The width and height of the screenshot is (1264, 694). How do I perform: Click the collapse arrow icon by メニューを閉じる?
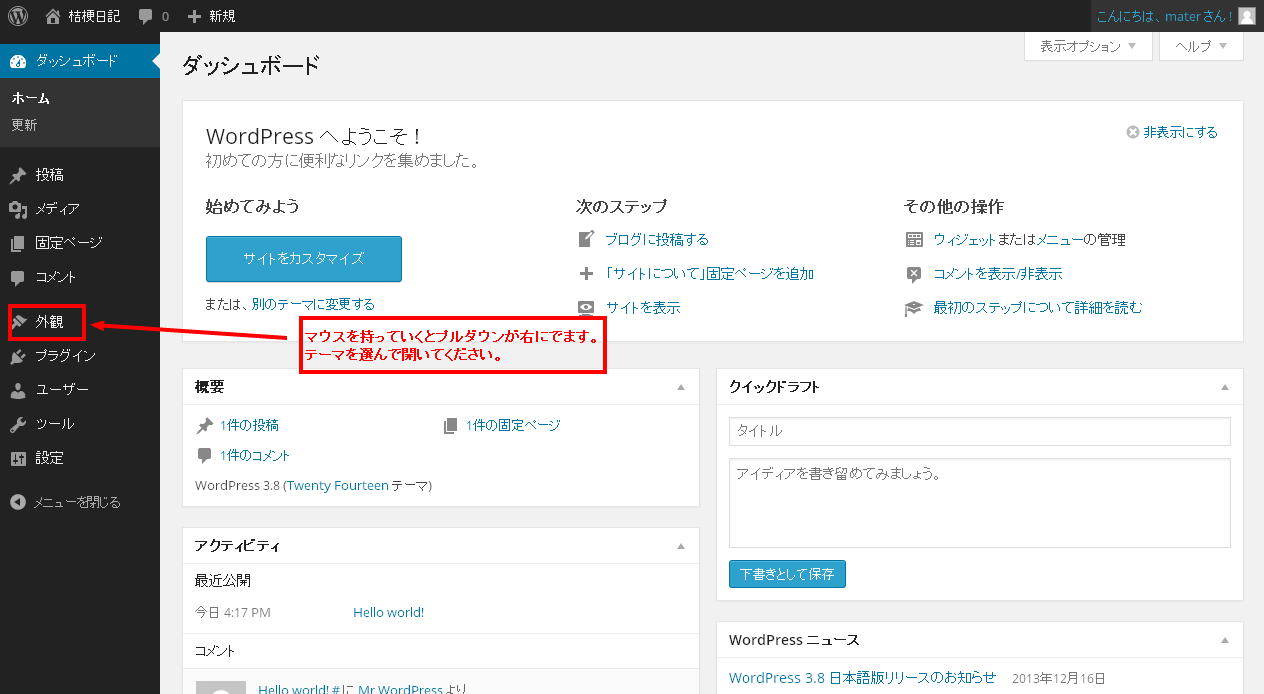coord(18,502)
